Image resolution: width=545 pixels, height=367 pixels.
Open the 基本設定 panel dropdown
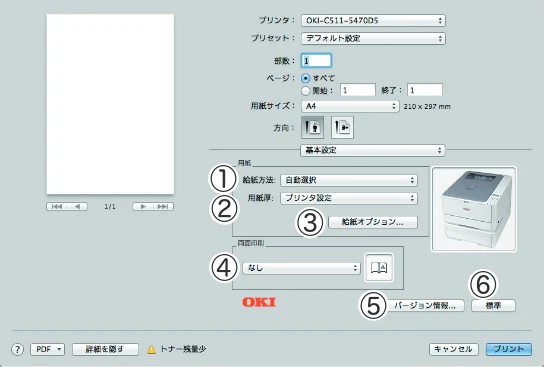[x=373, y=150]
